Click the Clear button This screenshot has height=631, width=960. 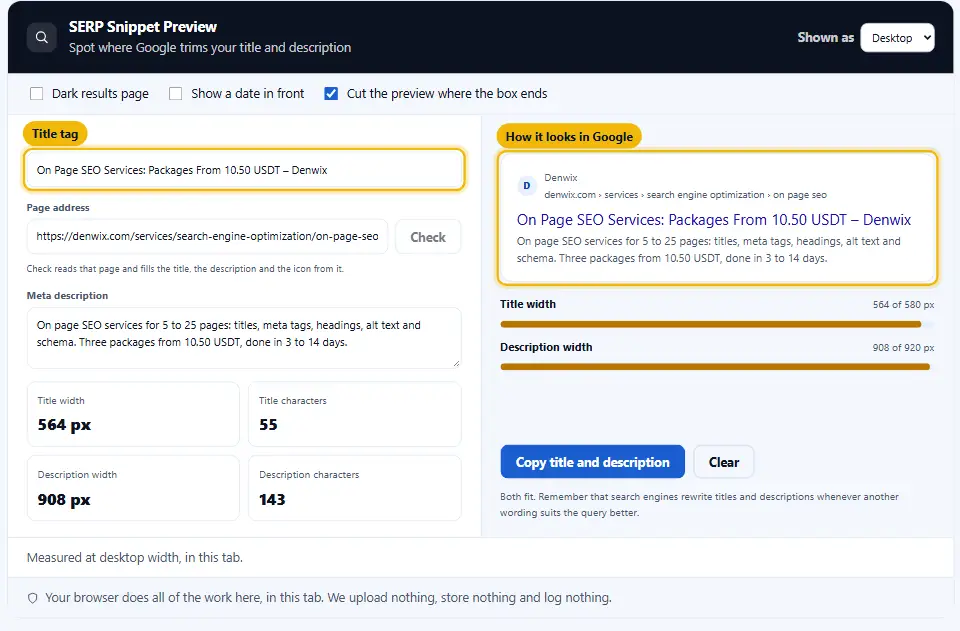pos(724,462)
